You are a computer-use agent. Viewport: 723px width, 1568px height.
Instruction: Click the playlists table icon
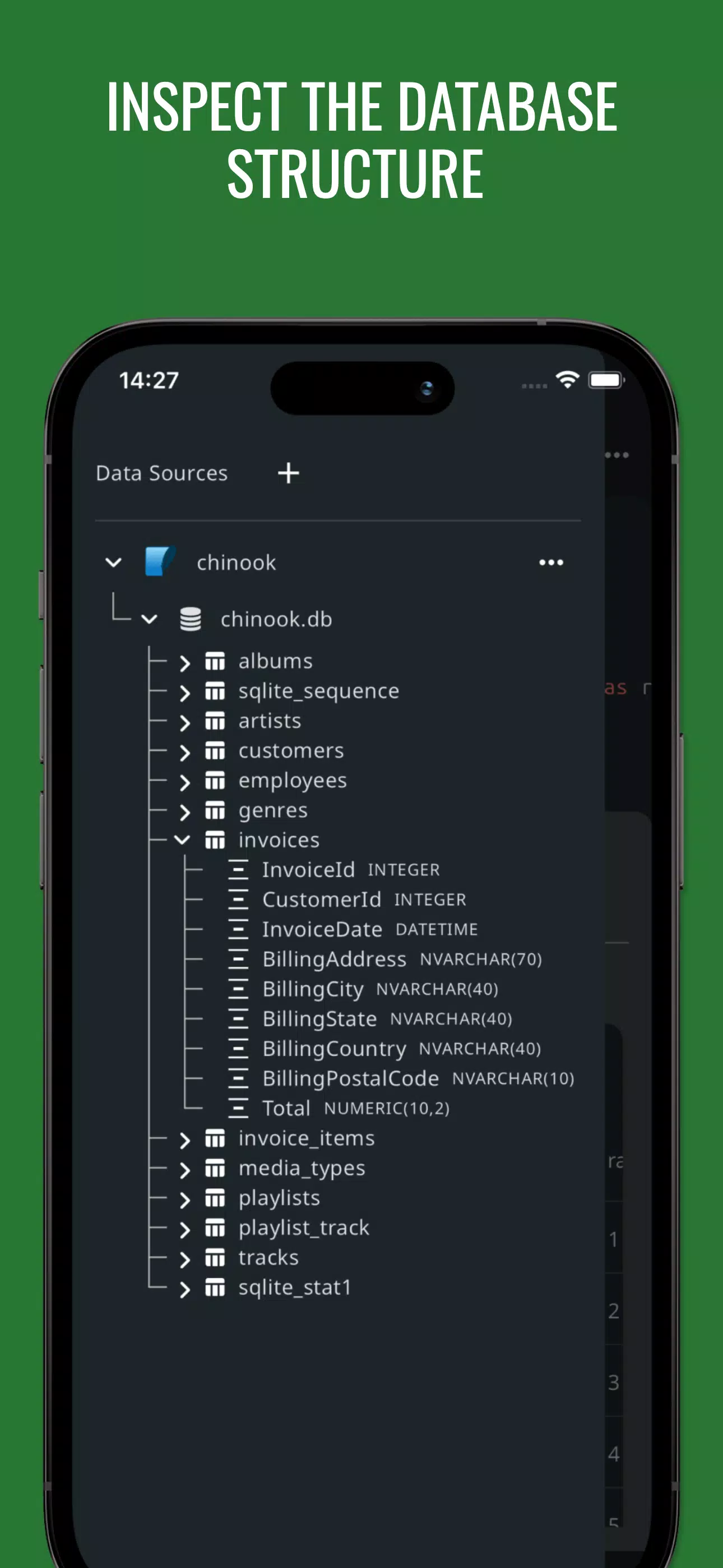[215, 1198]
